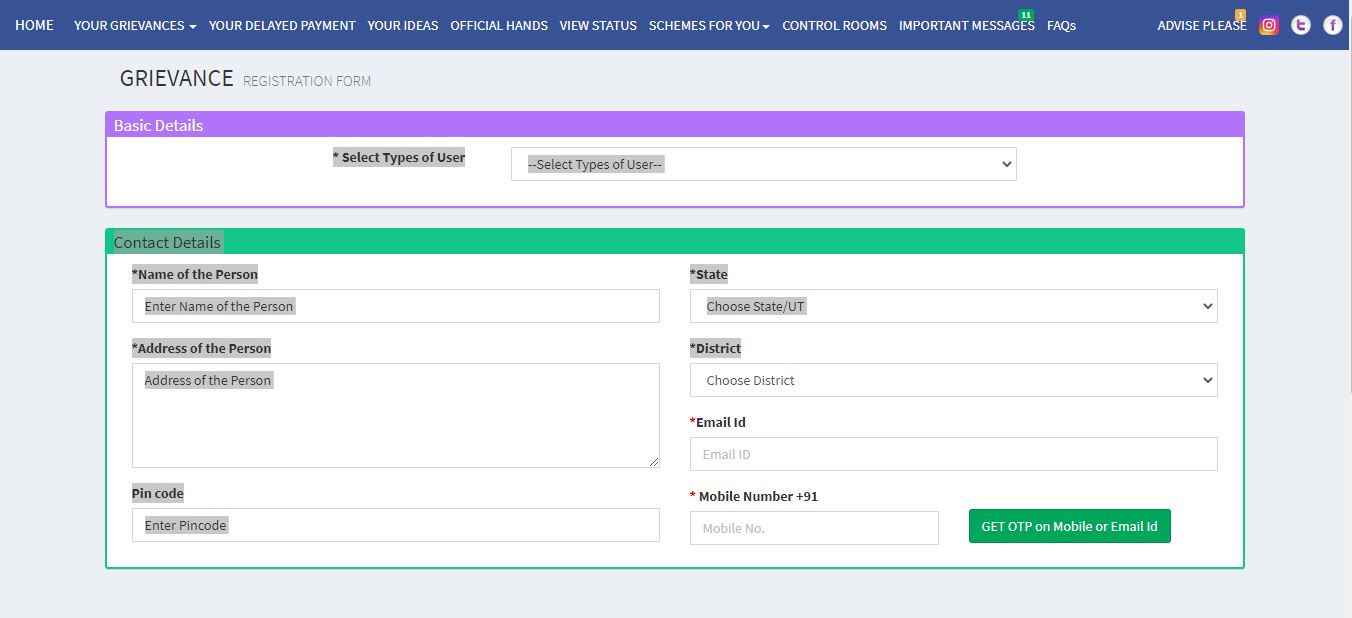The height and width of the screenshot is (618, 1352).
Task: Open the Choose State/UT dropdown
Action: pos(952,306)
